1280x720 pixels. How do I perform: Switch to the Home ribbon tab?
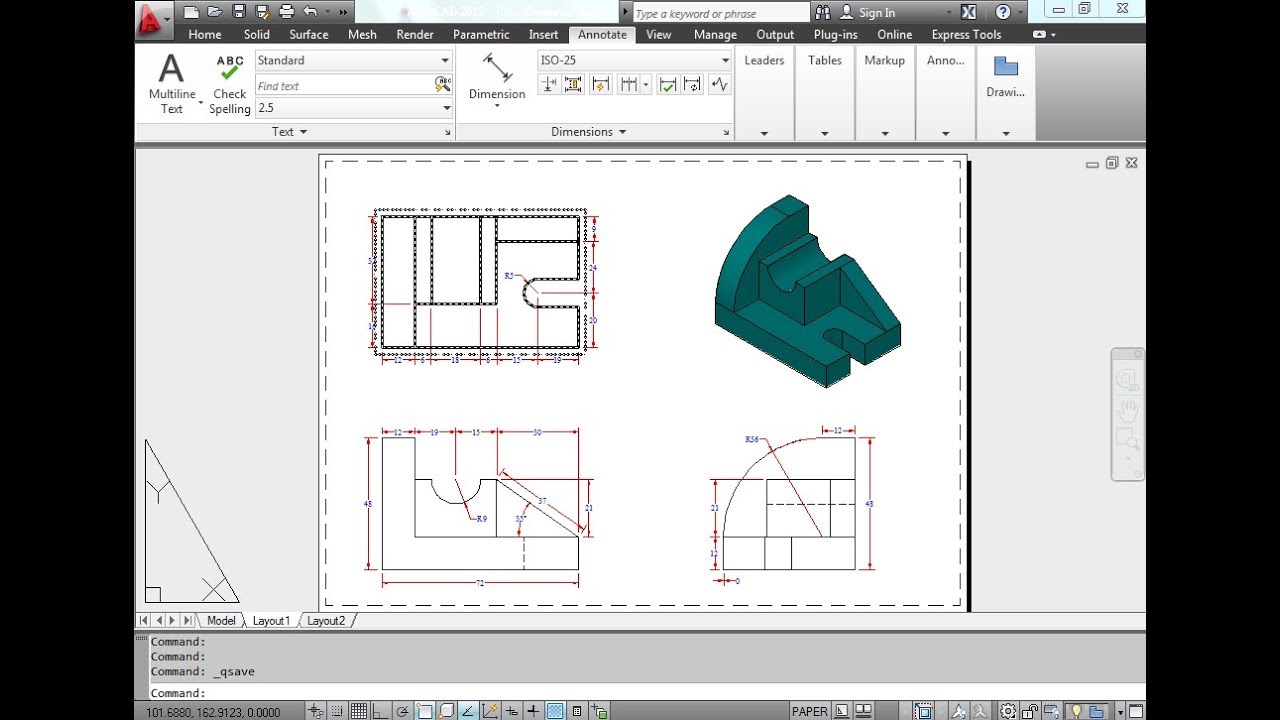point(205,34)
